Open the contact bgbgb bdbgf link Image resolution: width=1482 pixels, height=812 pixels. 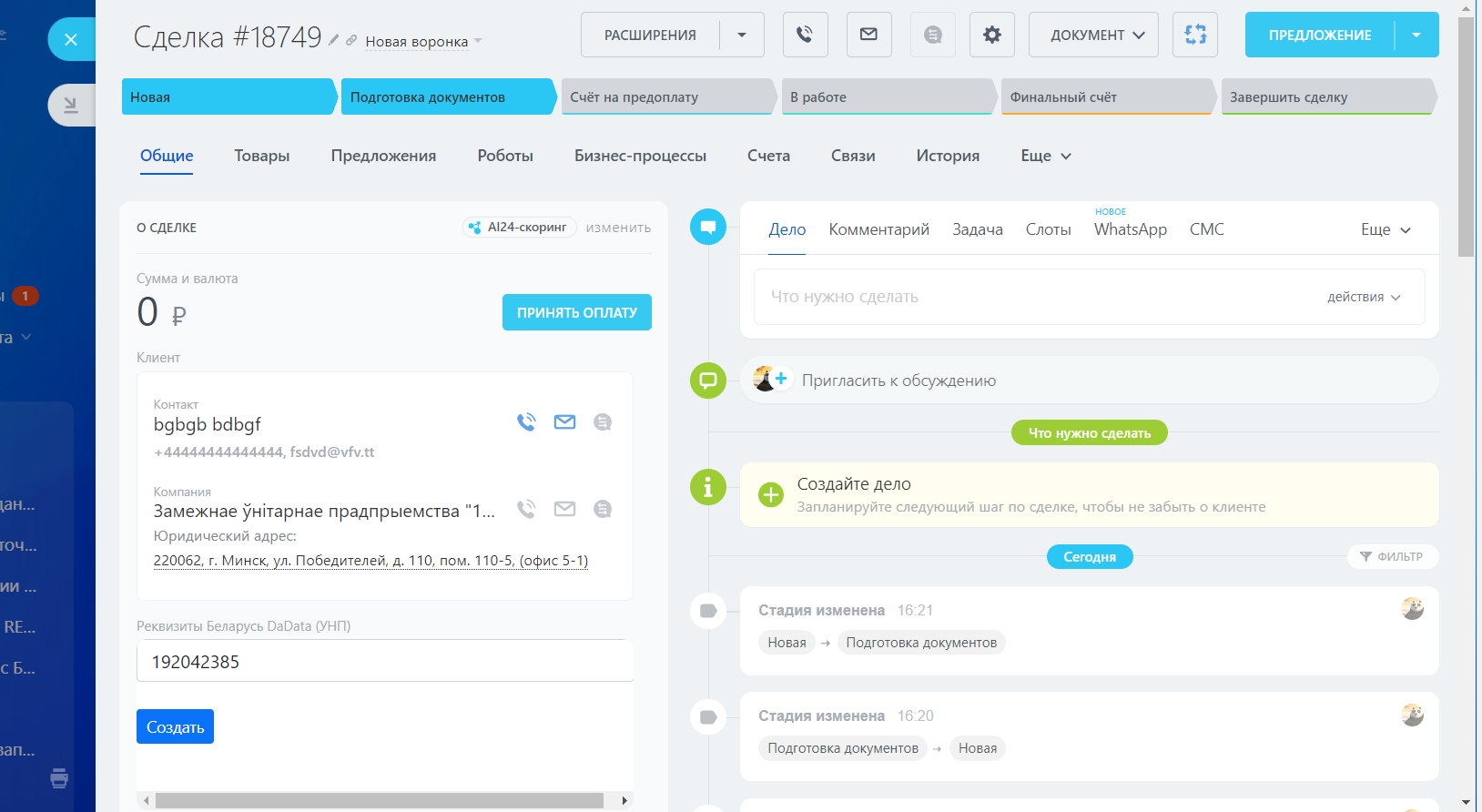[x=208, y=424]
